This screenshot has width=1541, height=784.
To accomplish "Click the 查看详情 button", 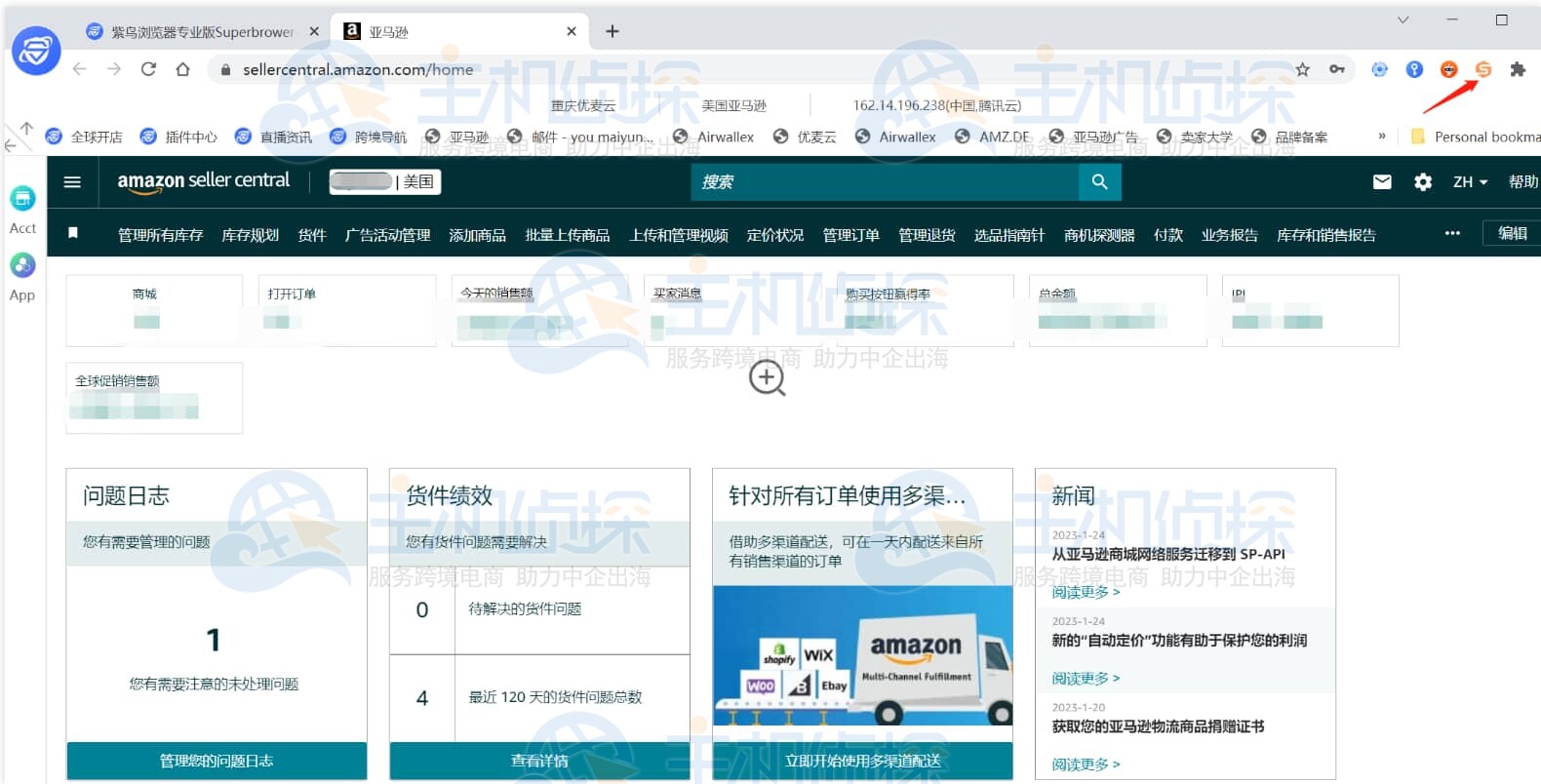I will 539,761.
